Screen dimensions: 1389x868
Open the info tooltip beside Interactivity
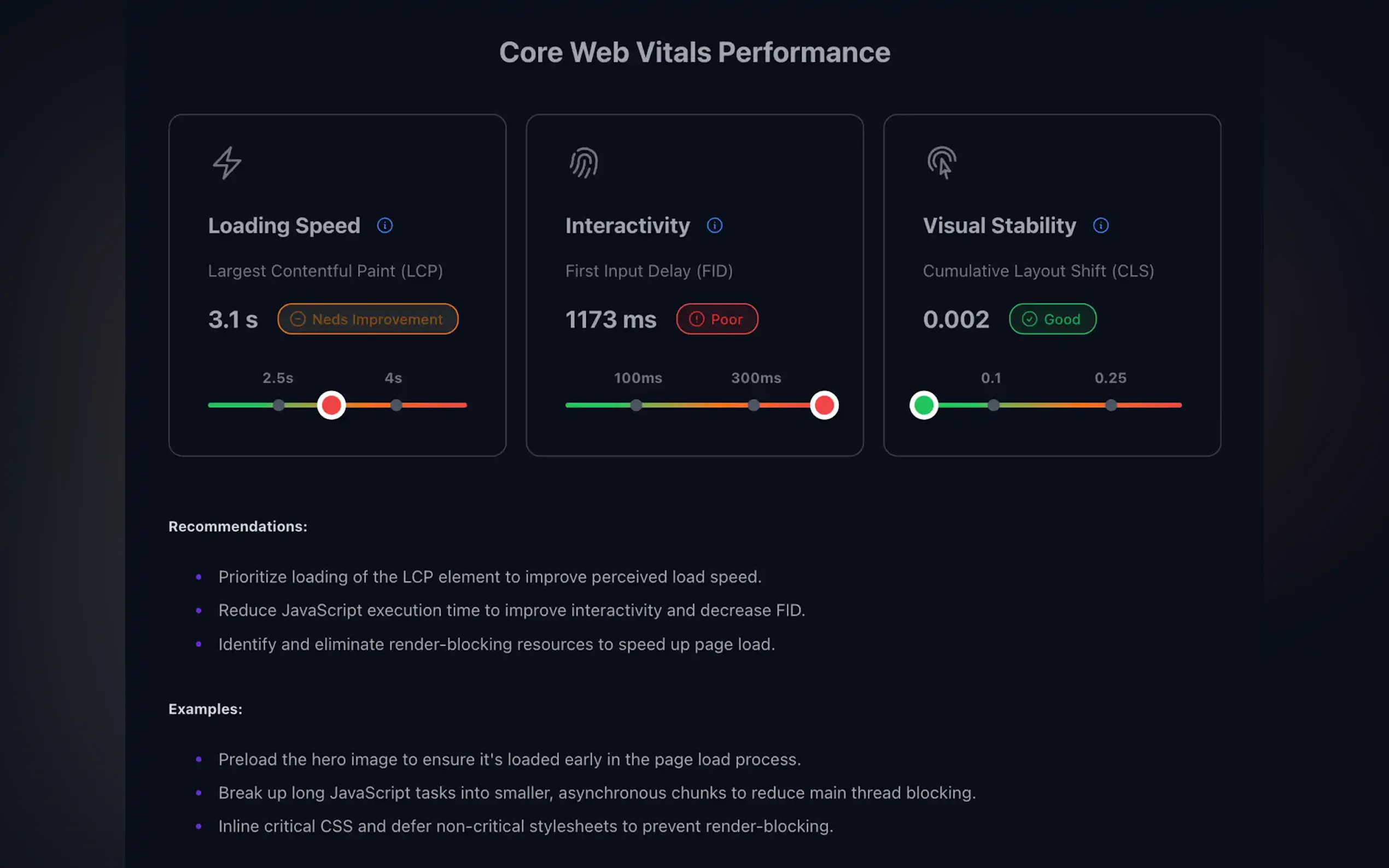point(714,226)
